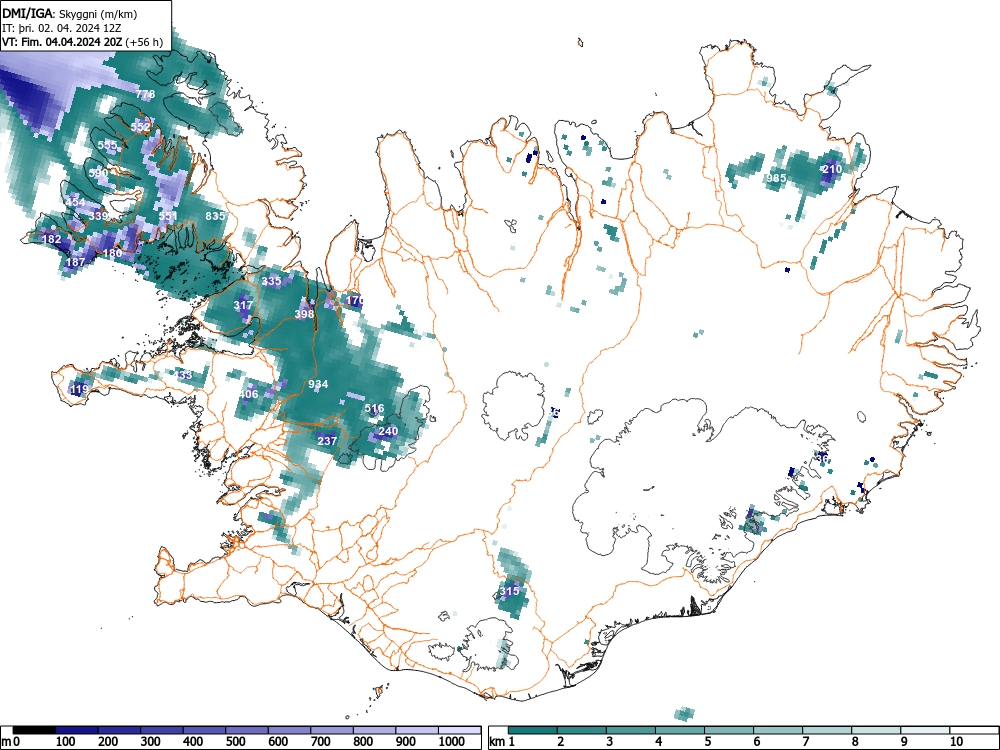Click the 180 value label on map
The width and height of the screenshot is (1000, 750).
(112, 253)
